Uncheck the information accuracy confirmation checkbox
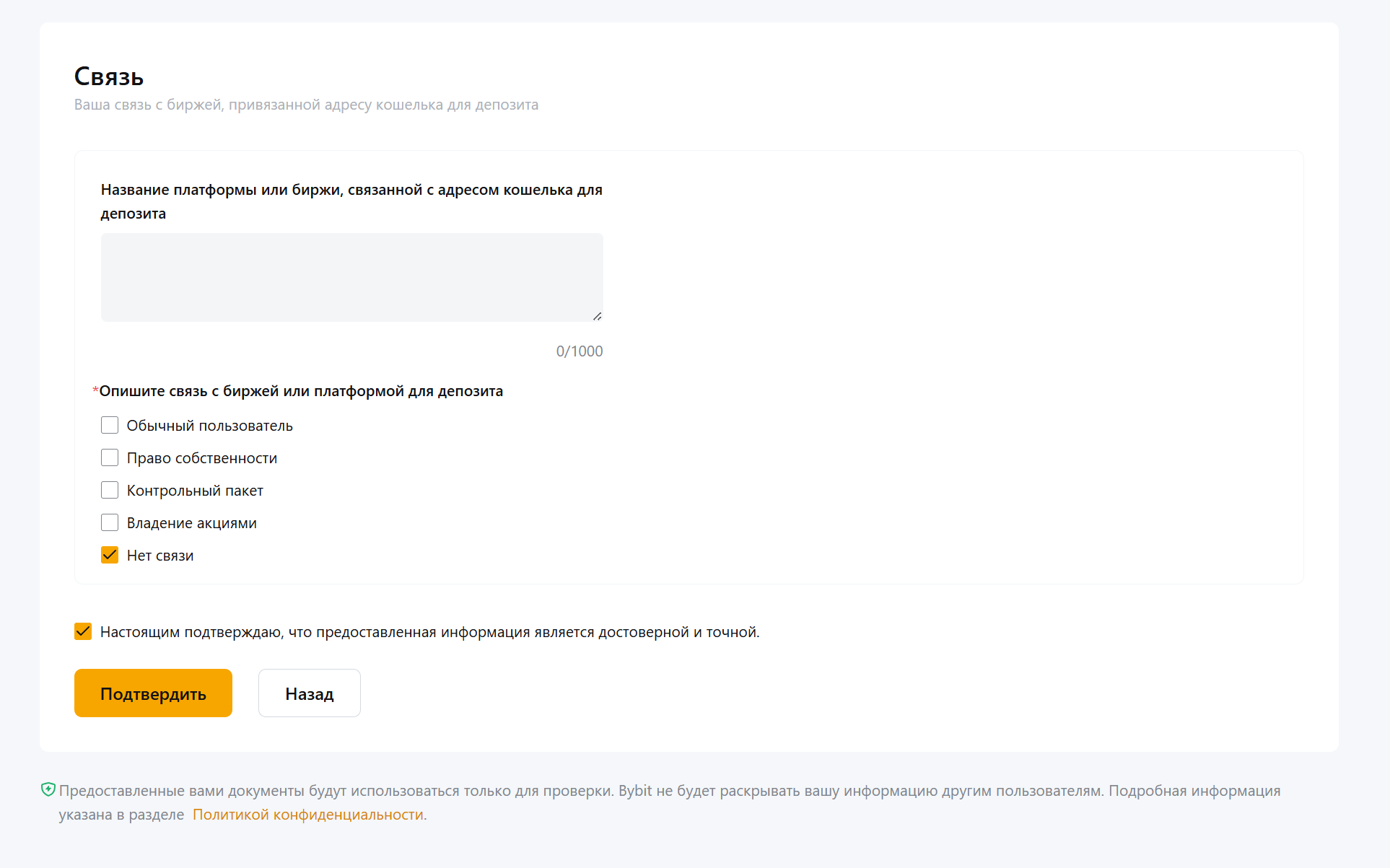Screen dimensions: 1390x868 point(83,631)
